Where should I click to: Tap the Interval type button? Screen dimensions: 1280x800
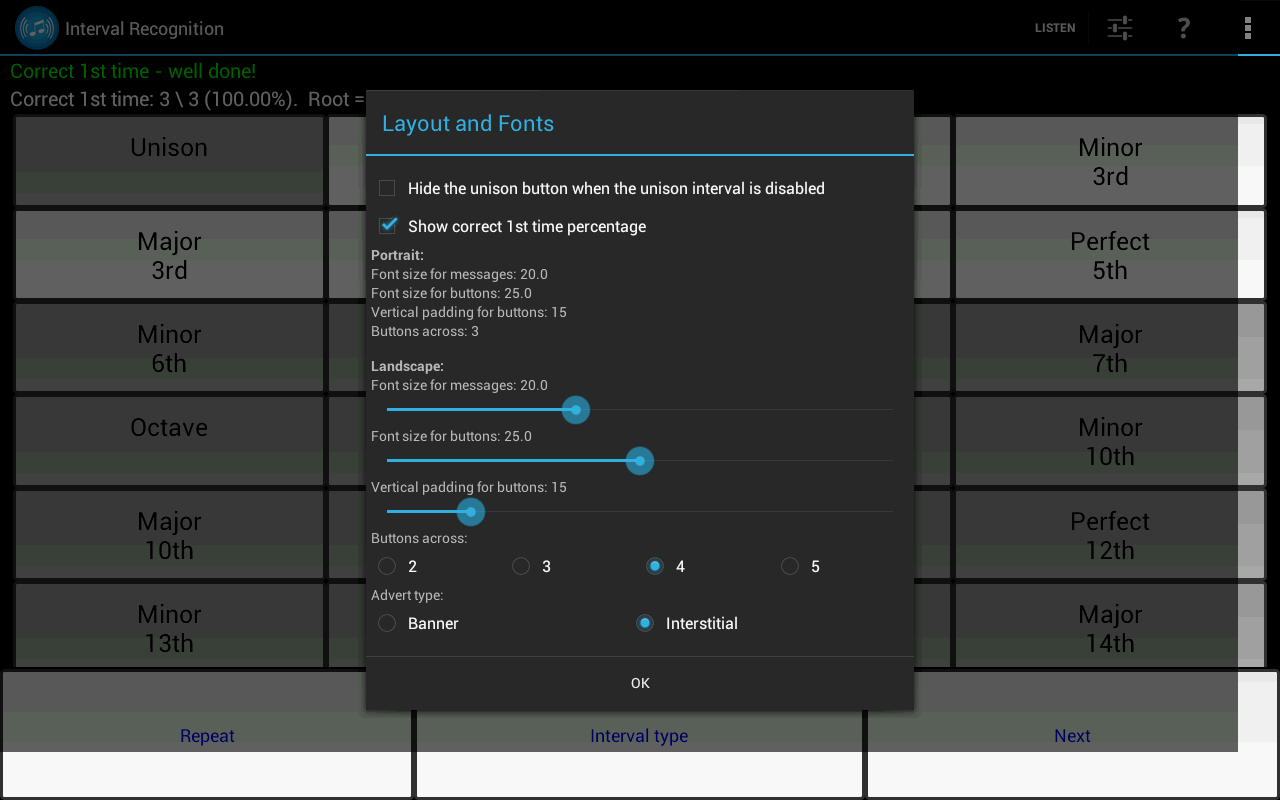click(639, 735)
